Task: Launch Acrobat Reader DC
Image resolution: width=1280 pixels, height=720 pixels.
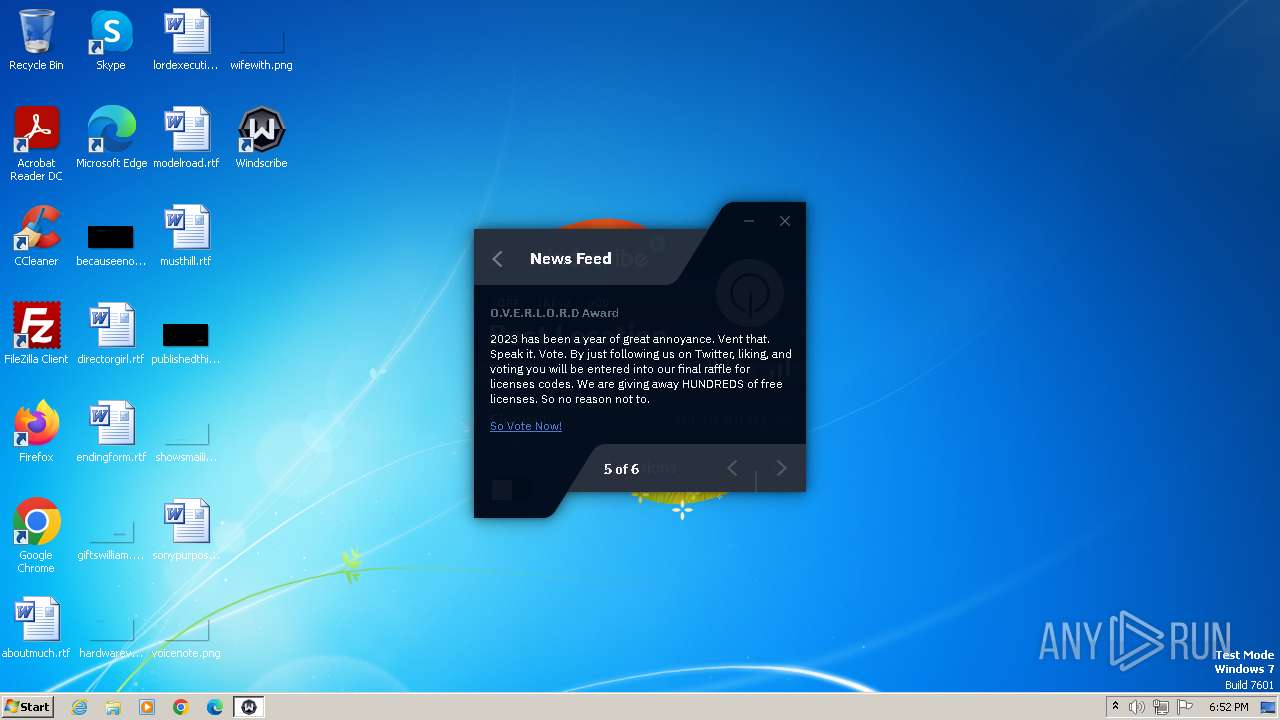Action: [x=36, y=145]
